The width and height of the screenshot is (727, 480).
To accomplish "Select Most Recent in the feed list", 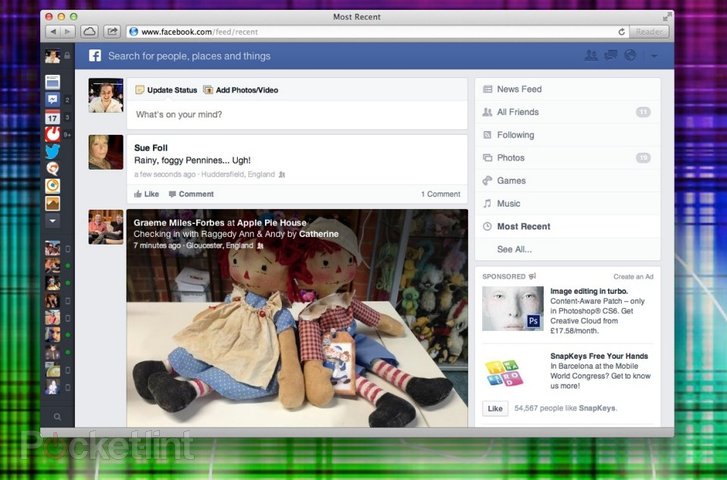I will point(523,226).
